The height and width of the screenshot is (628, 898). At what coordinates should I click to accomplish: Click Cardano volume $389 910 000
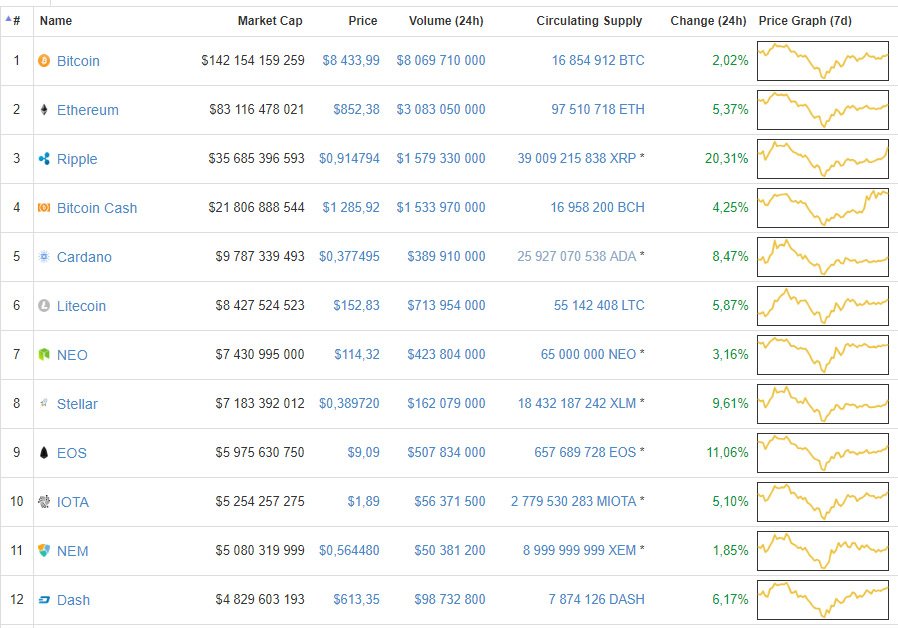[x=446, y=256]
